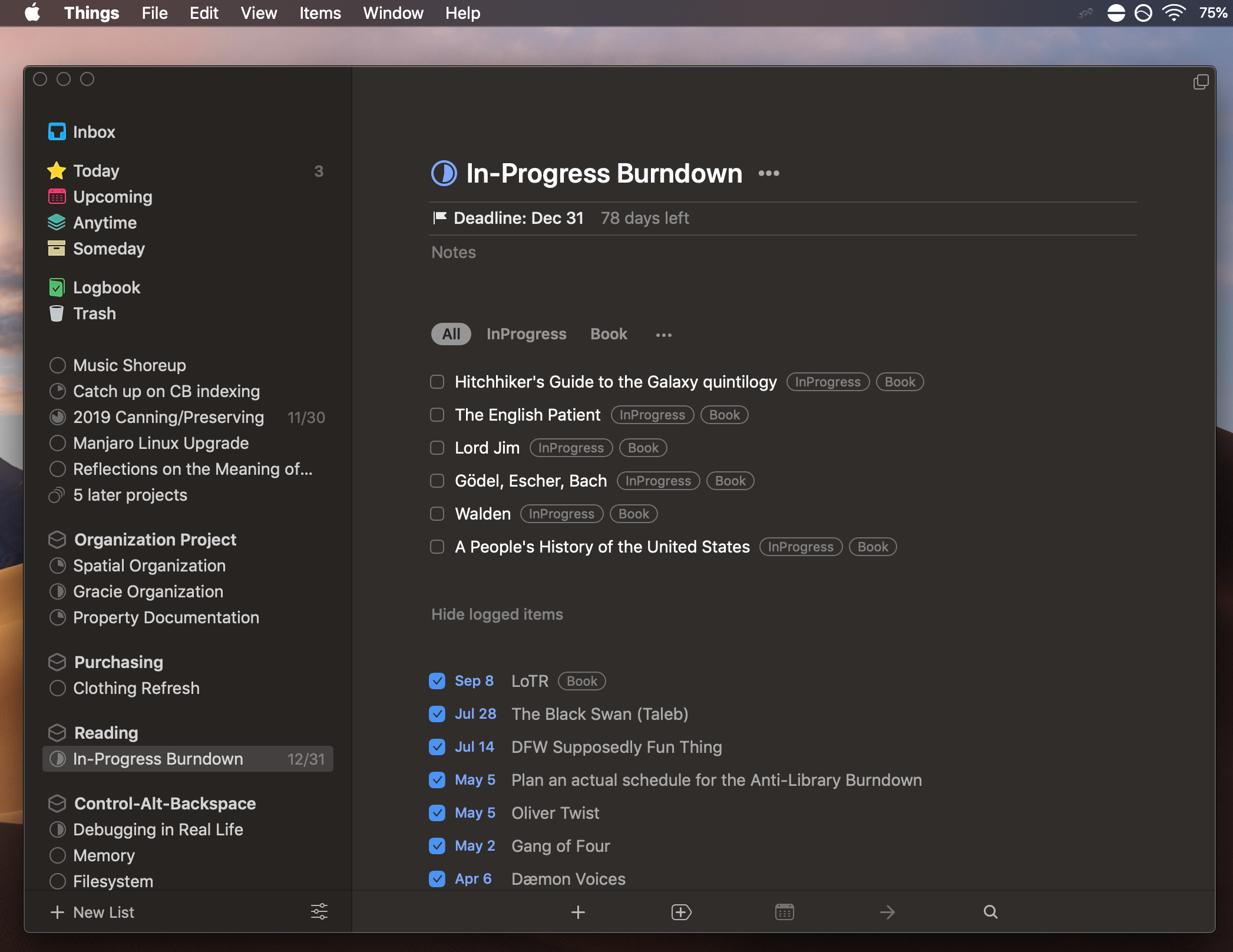Uncheck The Black Swan (Taleb)
This screenshot has height=952, width=1233.
click(437, 714)
